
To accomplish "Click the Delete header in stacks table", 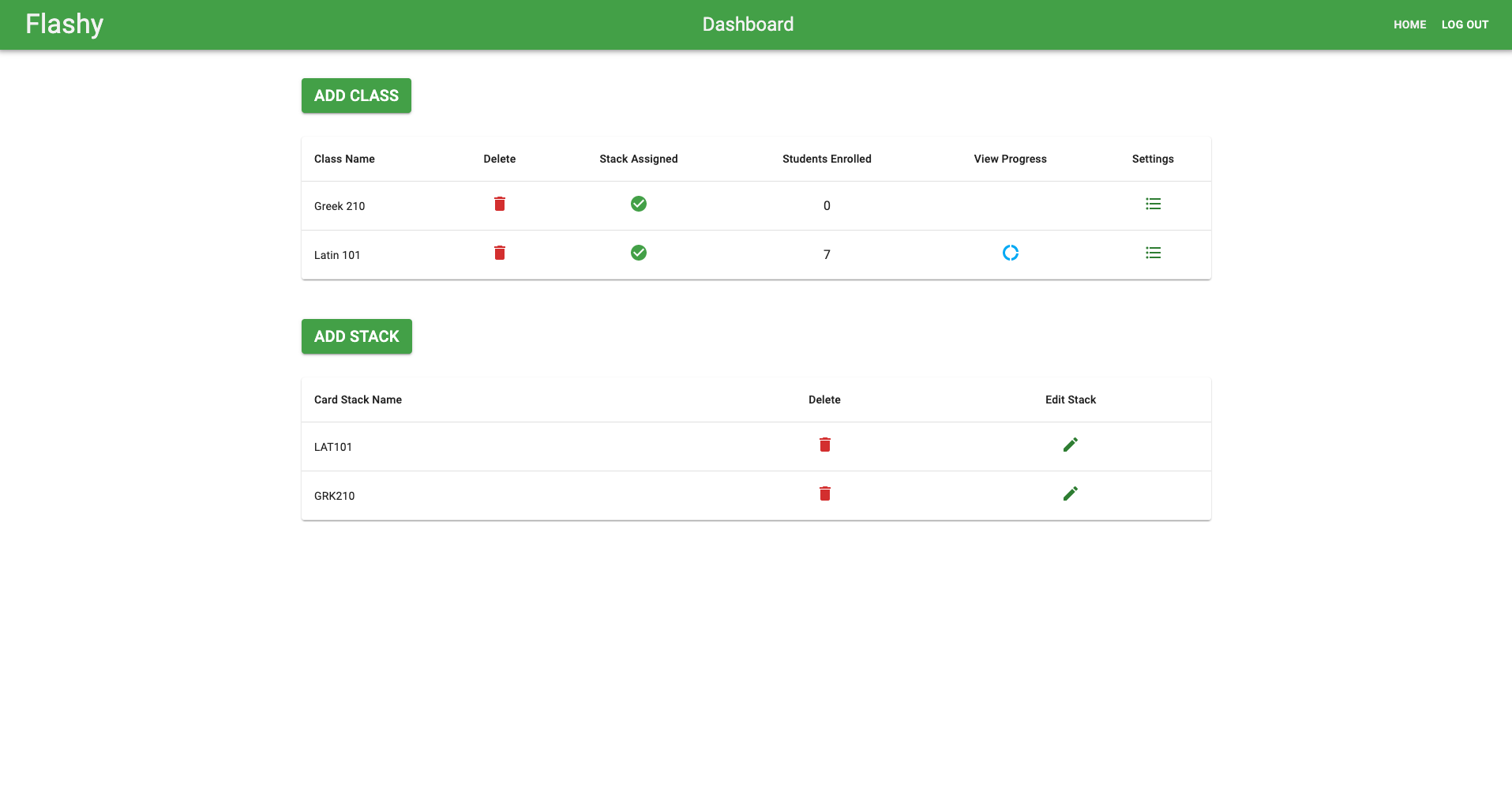I will [824, 400].
